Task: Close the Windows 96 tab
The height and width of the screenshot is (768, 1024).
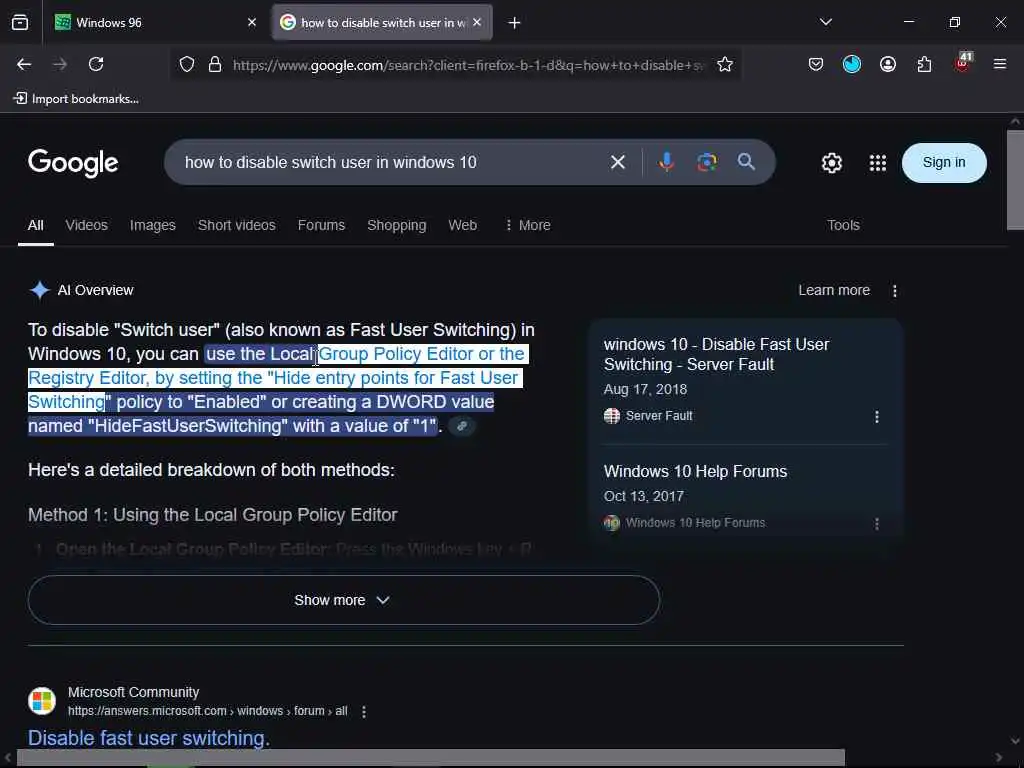Action: pyautogui.click(x=252, y=22)
